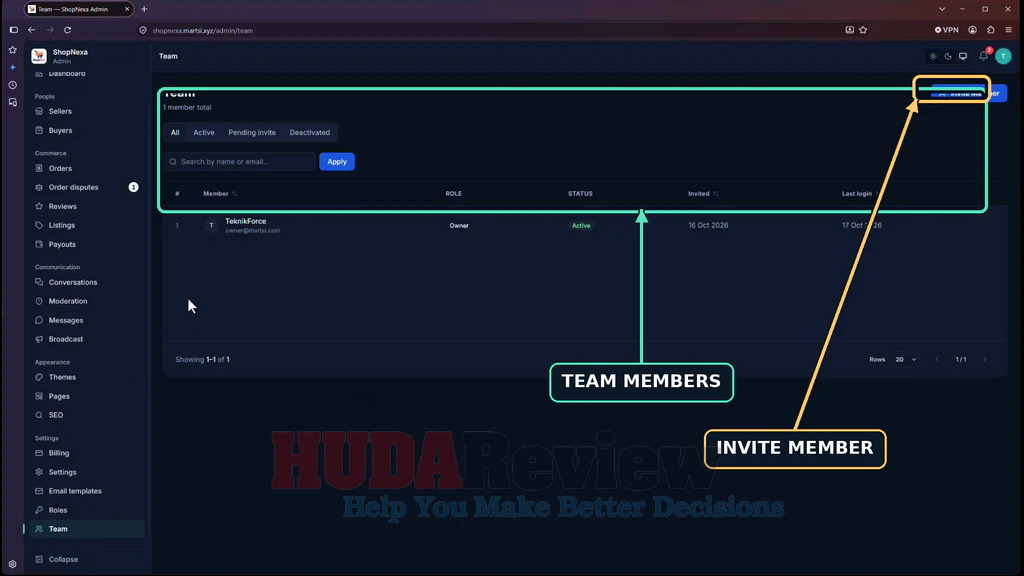Open Themes under Appearance

(62, 377)
